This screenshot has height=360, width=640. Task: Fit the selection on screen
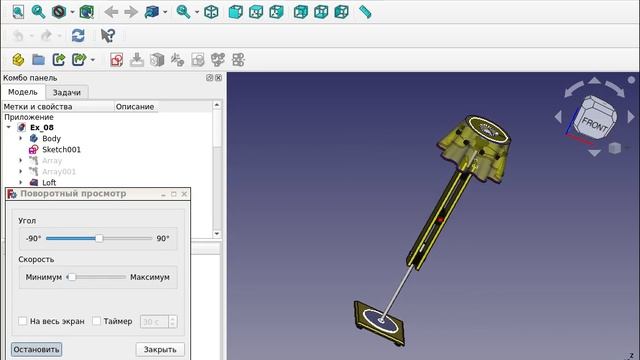pyautogui.click(x=38, y=11)
